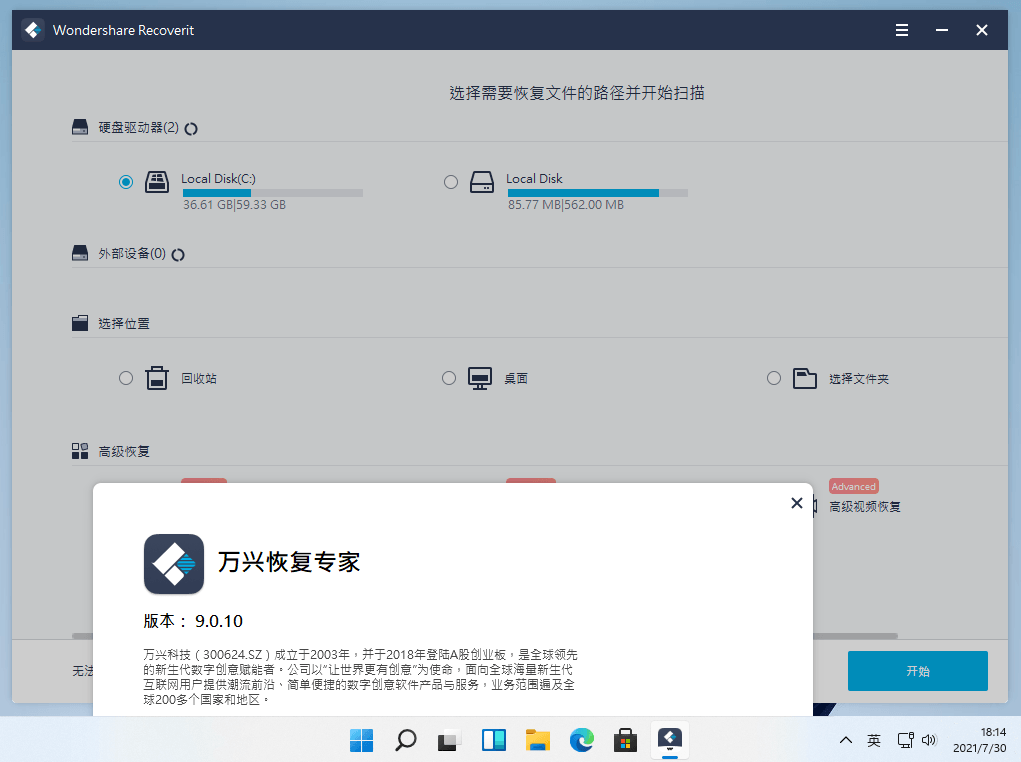Open the hamburger menu in title bar

(x=902, y=30)
